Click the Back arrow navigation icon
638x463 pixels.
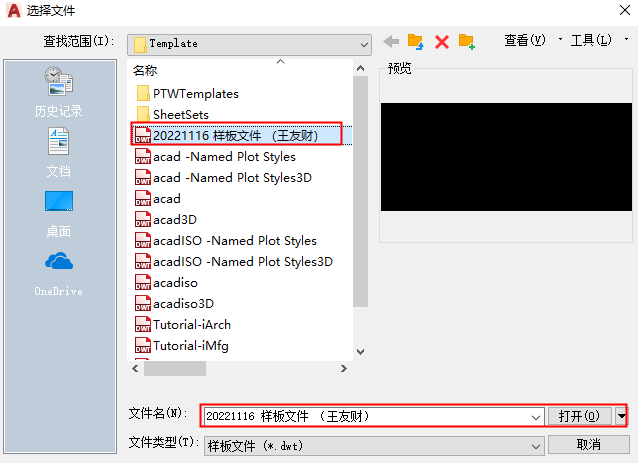coord(391,42)
